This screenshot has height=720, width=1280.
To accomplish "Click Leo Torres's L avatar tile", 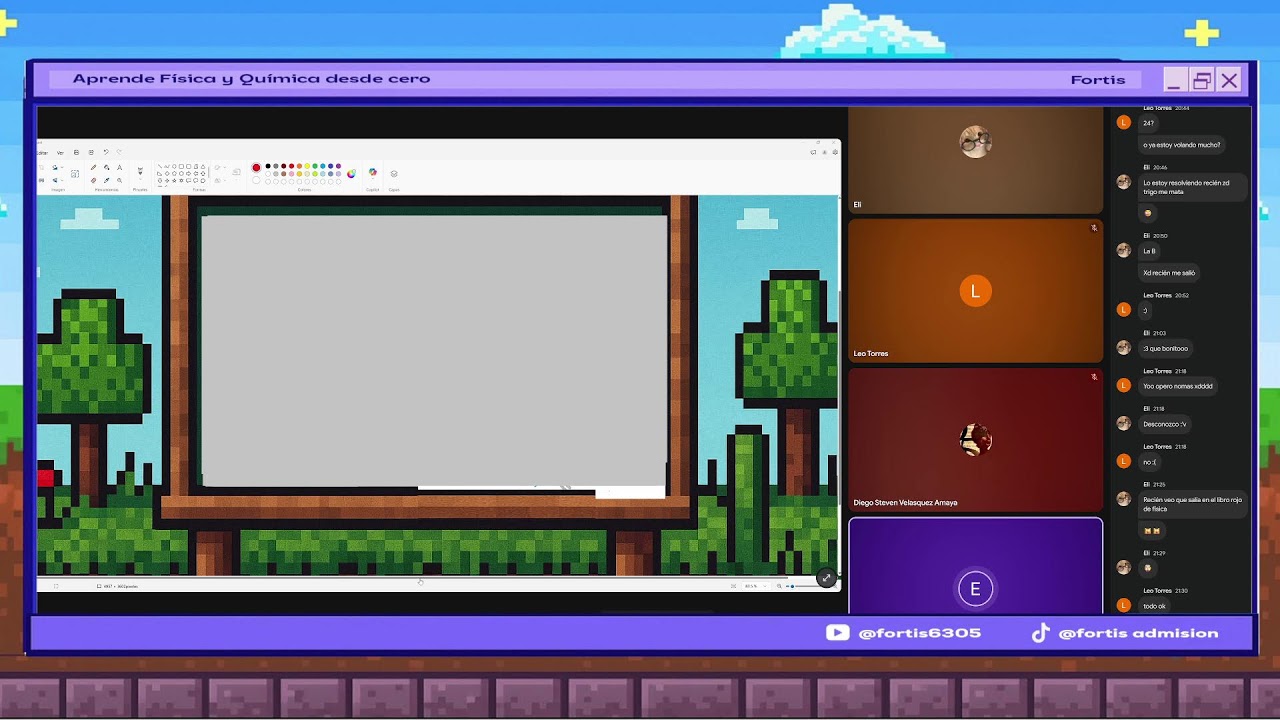I will 975,291.
